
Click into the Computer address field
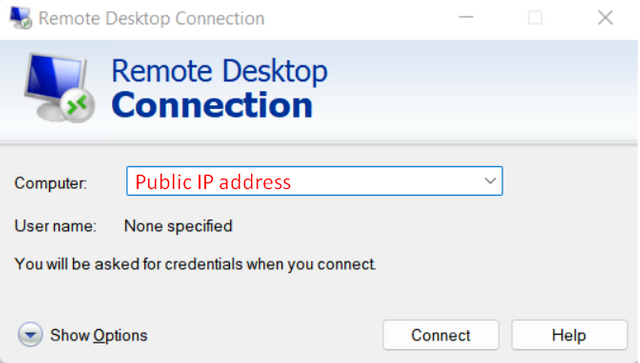314,181
